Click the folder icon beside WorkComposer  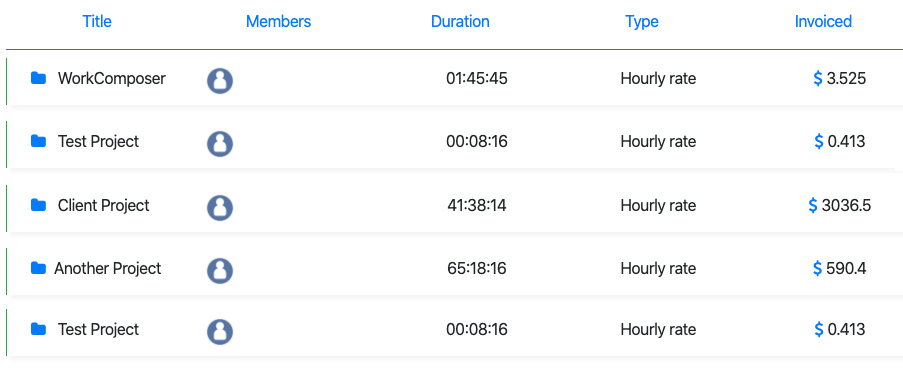point(38,78)
